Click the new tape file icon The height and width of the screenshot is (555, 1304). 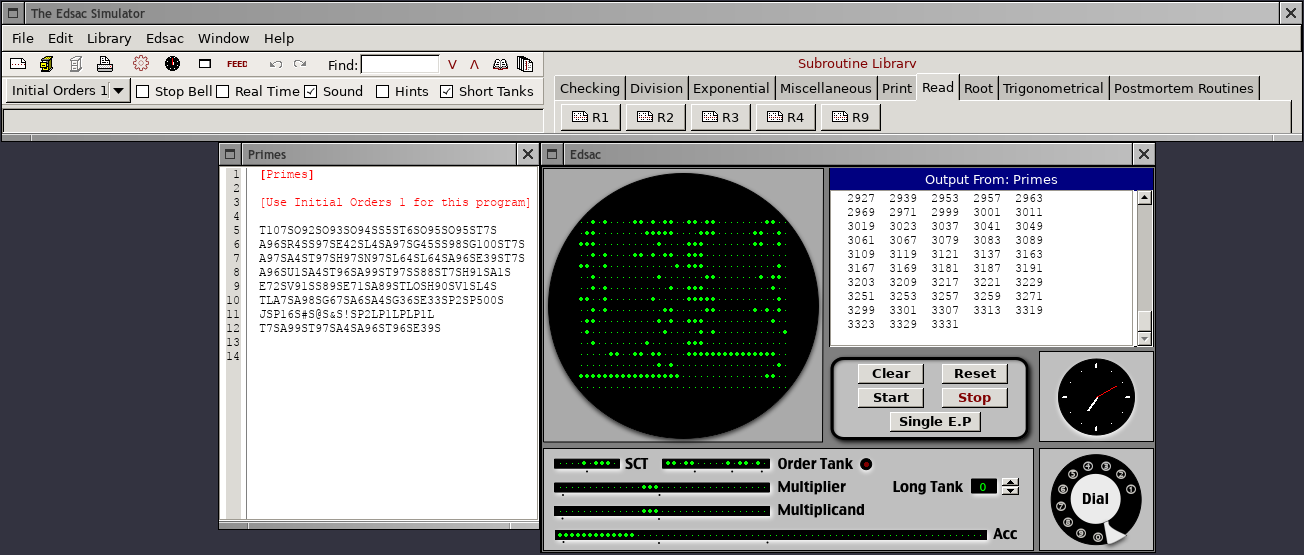click(x=18, y=64)
